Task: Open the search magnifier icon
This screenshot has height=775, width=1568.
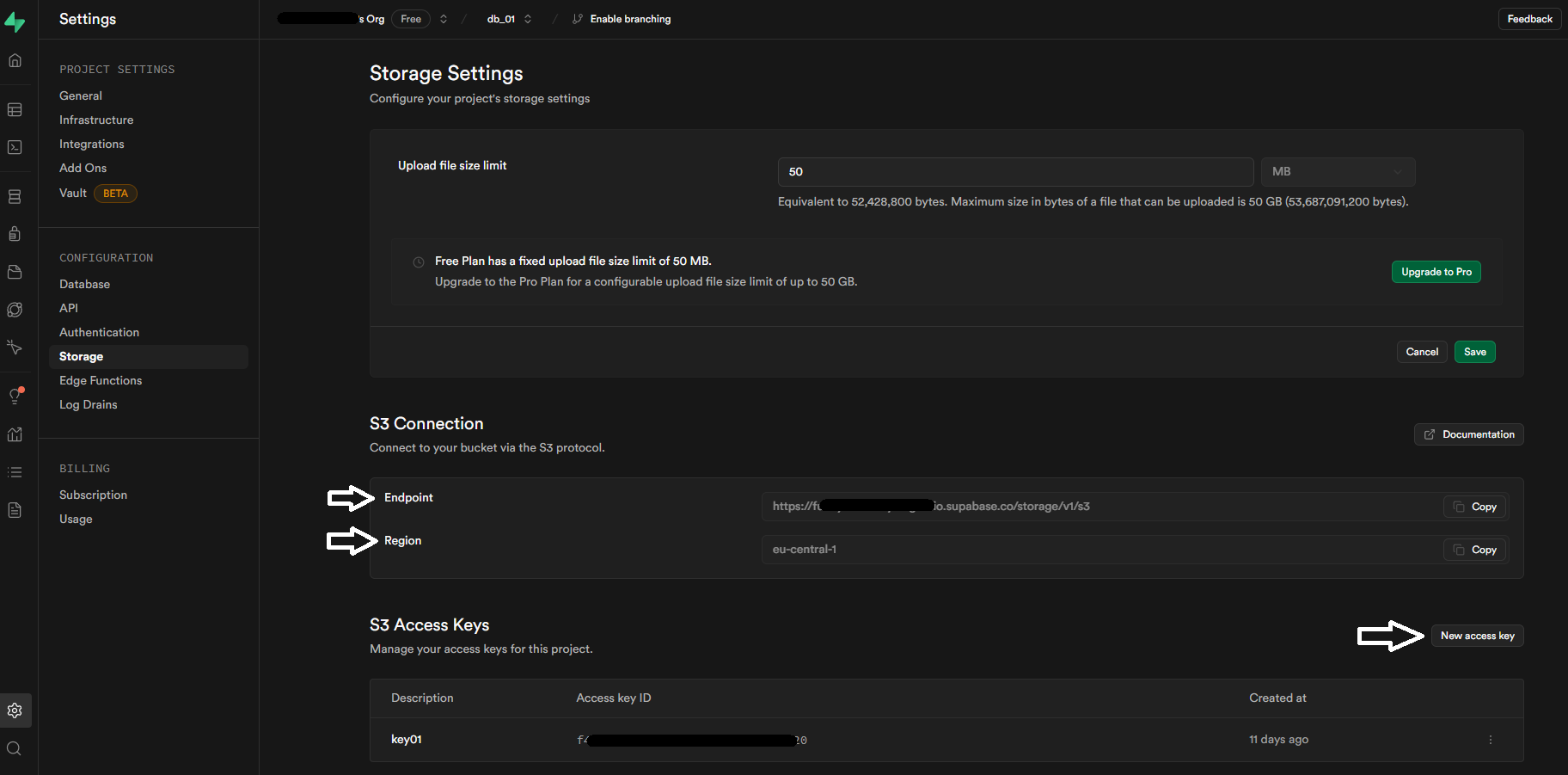Action: pos(15,748)
